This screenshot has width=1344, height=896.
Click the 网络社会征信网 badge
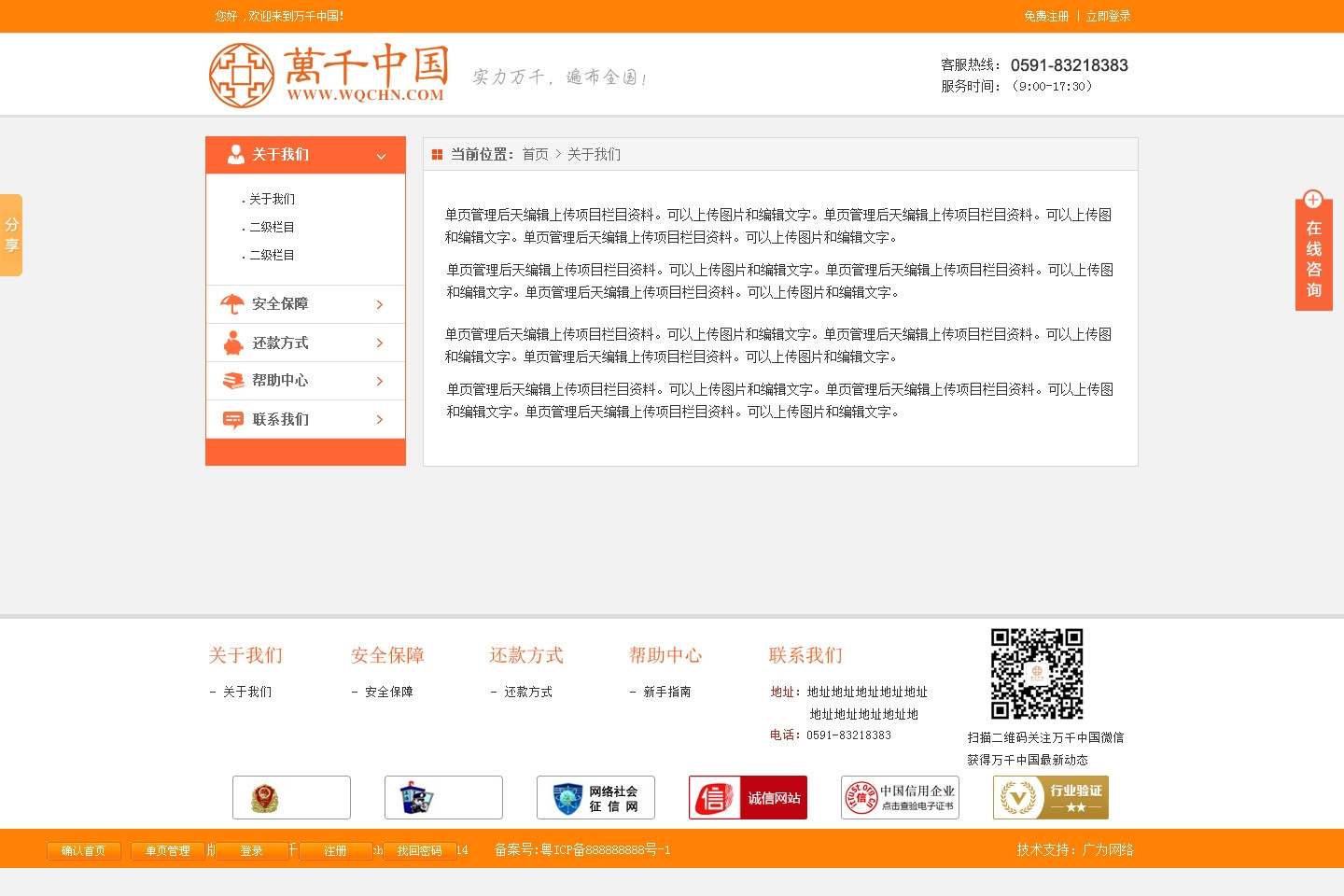point(595,798)
